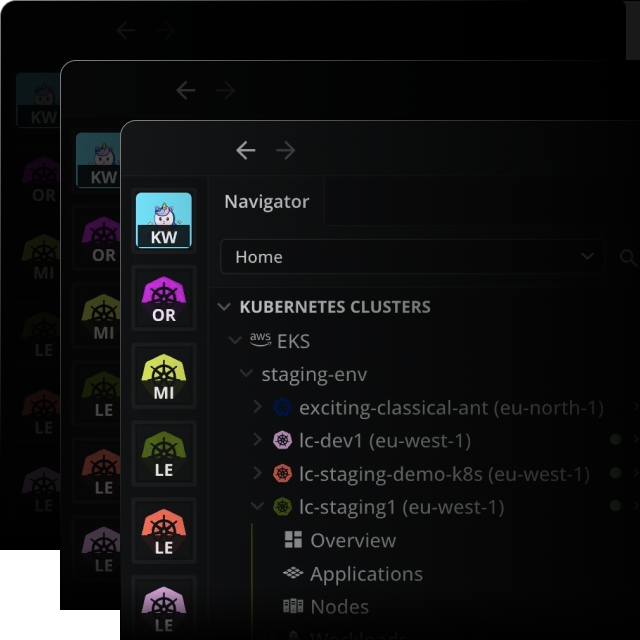Go forward with the front window's forward arrow

tap(285, 150)
